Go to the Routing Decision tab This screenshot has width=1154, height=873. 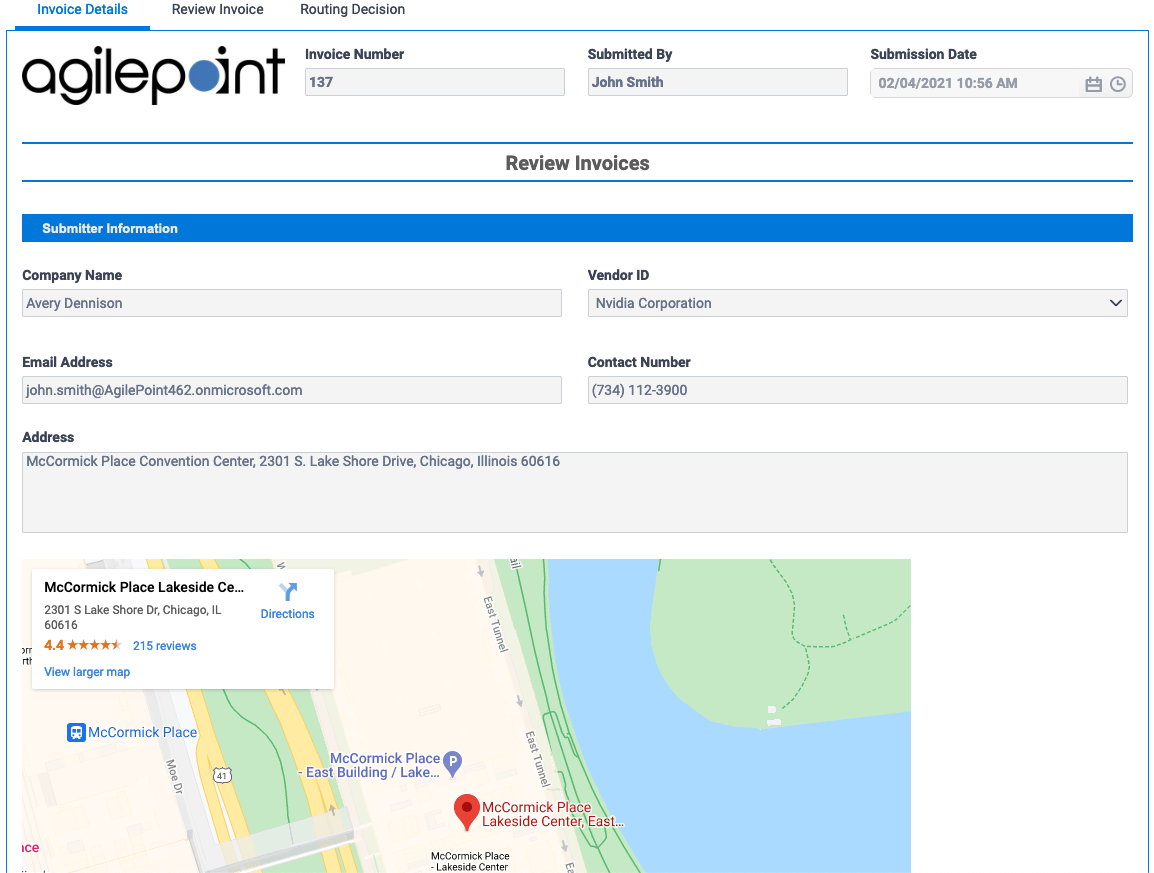(x=353, y=10)
